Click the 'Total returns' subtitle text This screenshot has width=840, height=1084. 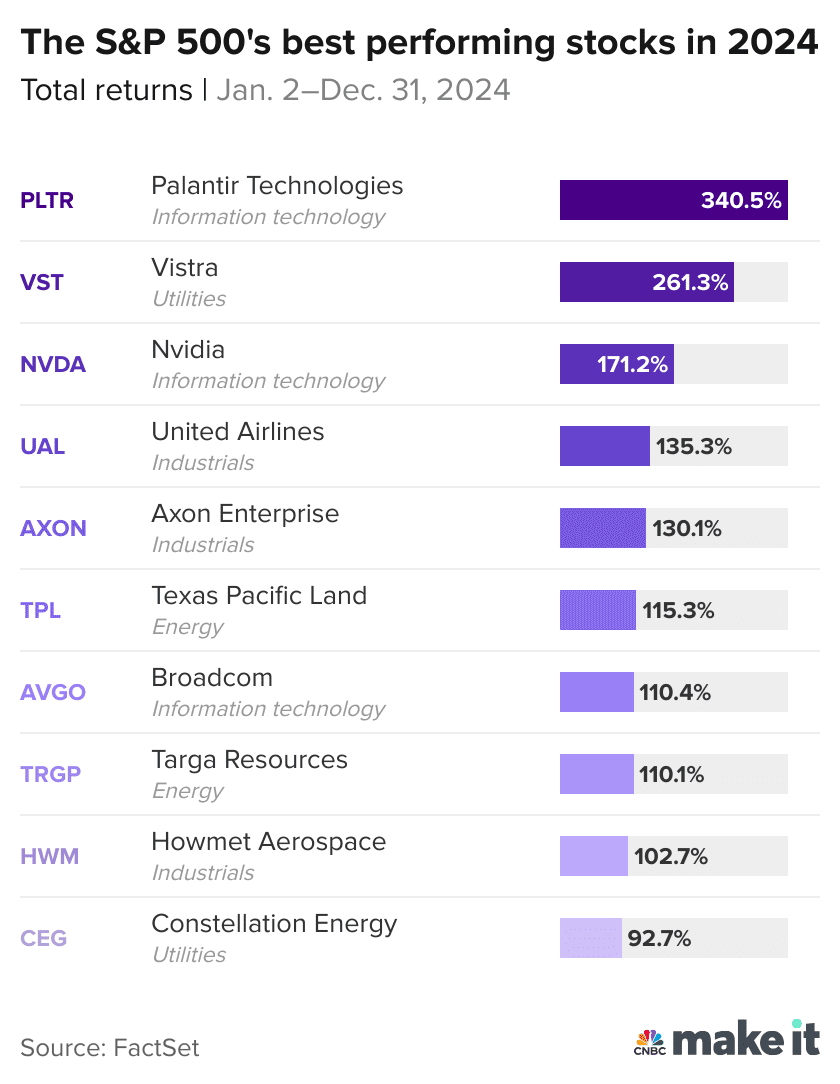pos(106,90)
